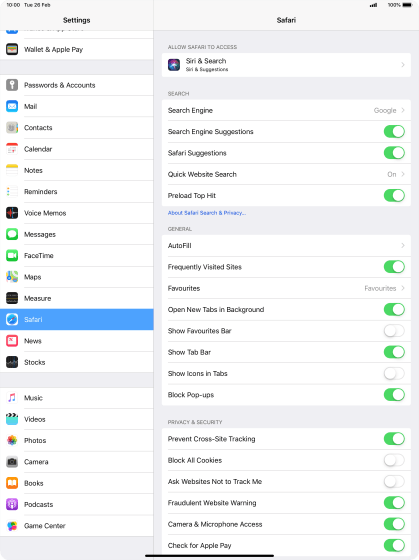Open Search Engine Google chevron
Image resolution: width=419 pixels, height=560 pixels.
tap(403, 110)
